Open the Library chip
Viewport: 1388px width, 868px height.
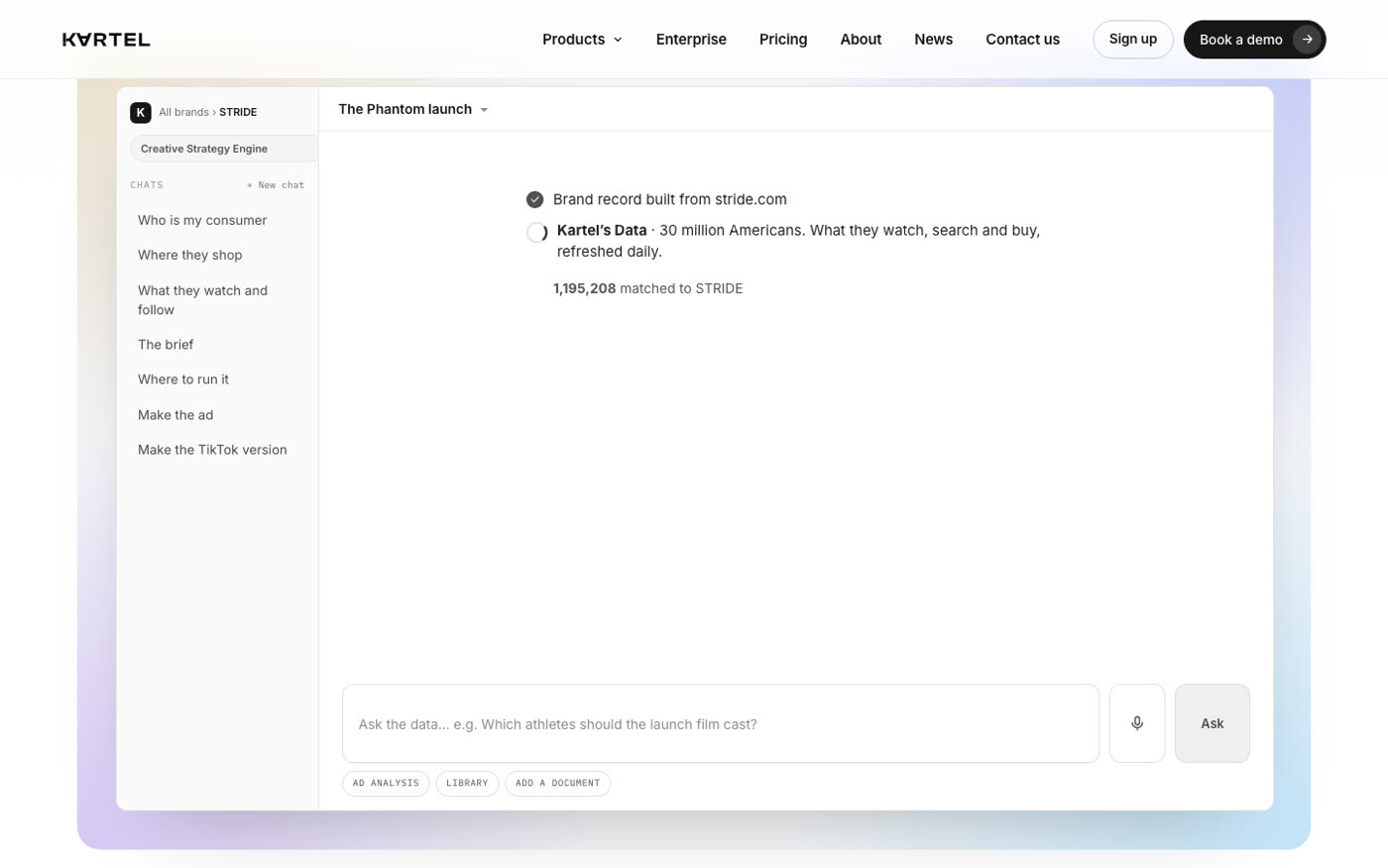tap(467, 783)
